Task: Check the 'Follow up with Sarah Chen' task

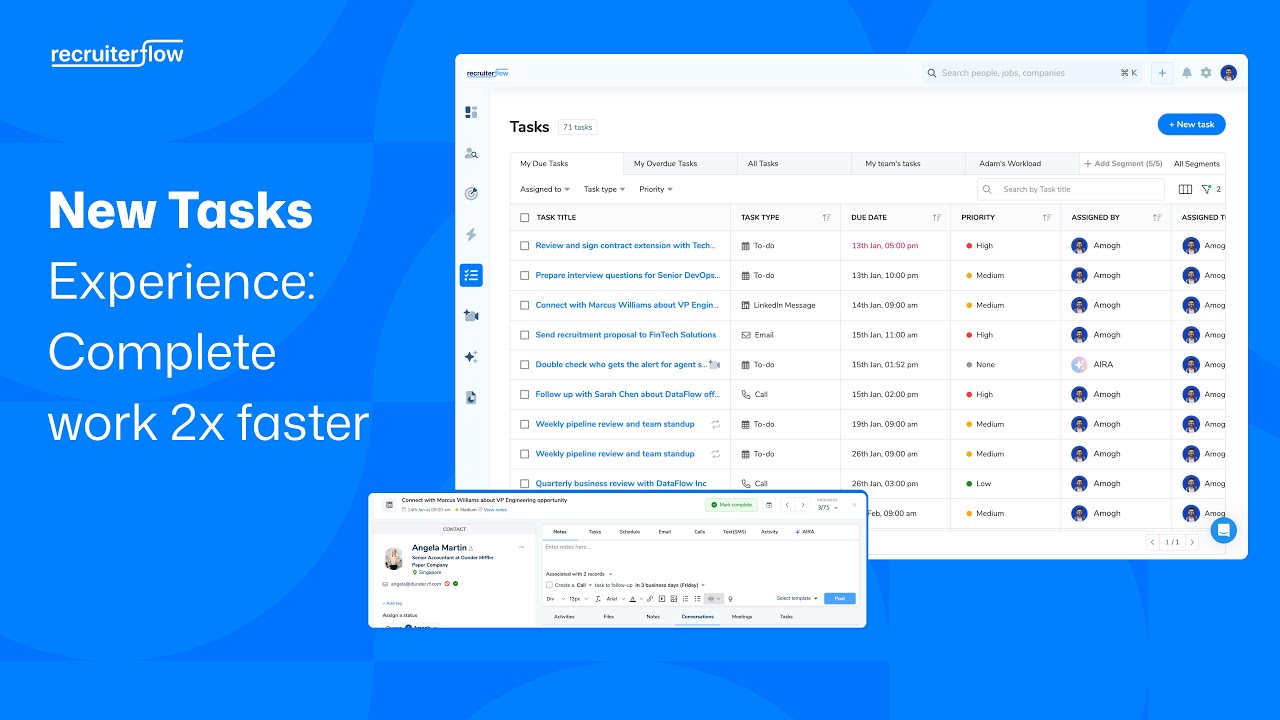Action: coord(524,394)
